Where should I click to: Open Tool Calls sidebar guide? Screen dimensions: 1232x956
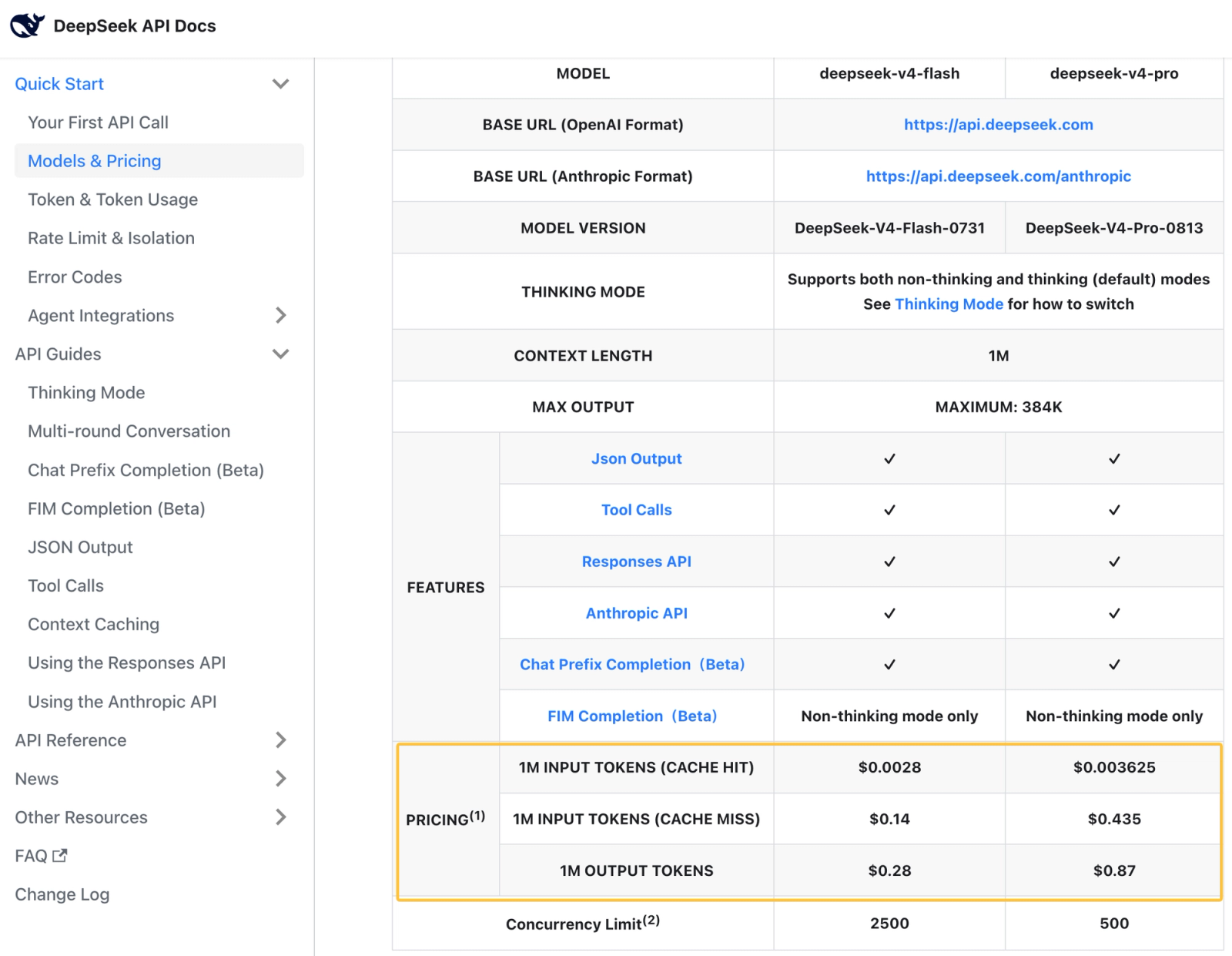65,585
